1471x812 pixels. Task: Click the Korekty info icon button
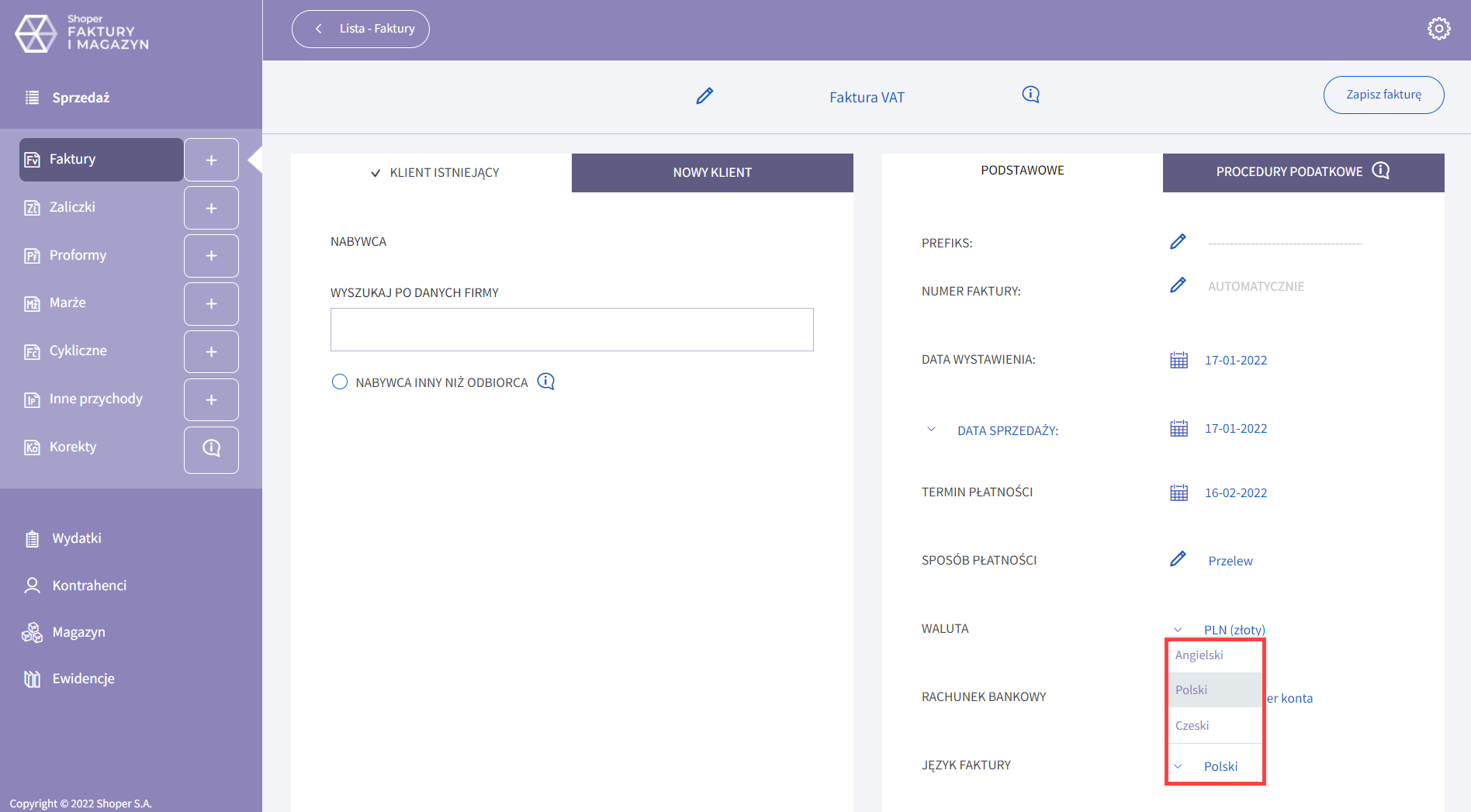coord(211,448)
